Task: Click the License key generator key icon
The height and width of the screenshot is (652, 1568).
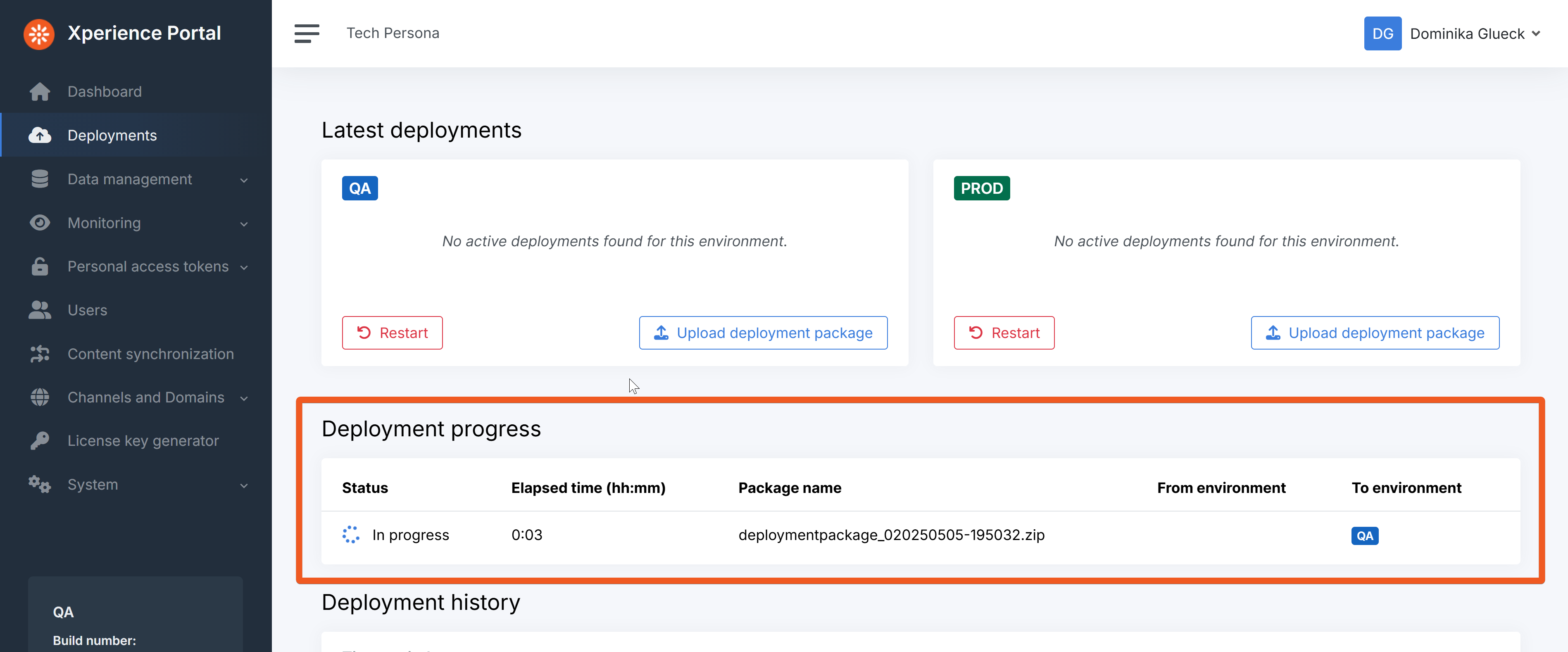Action: tap(40, 441)
